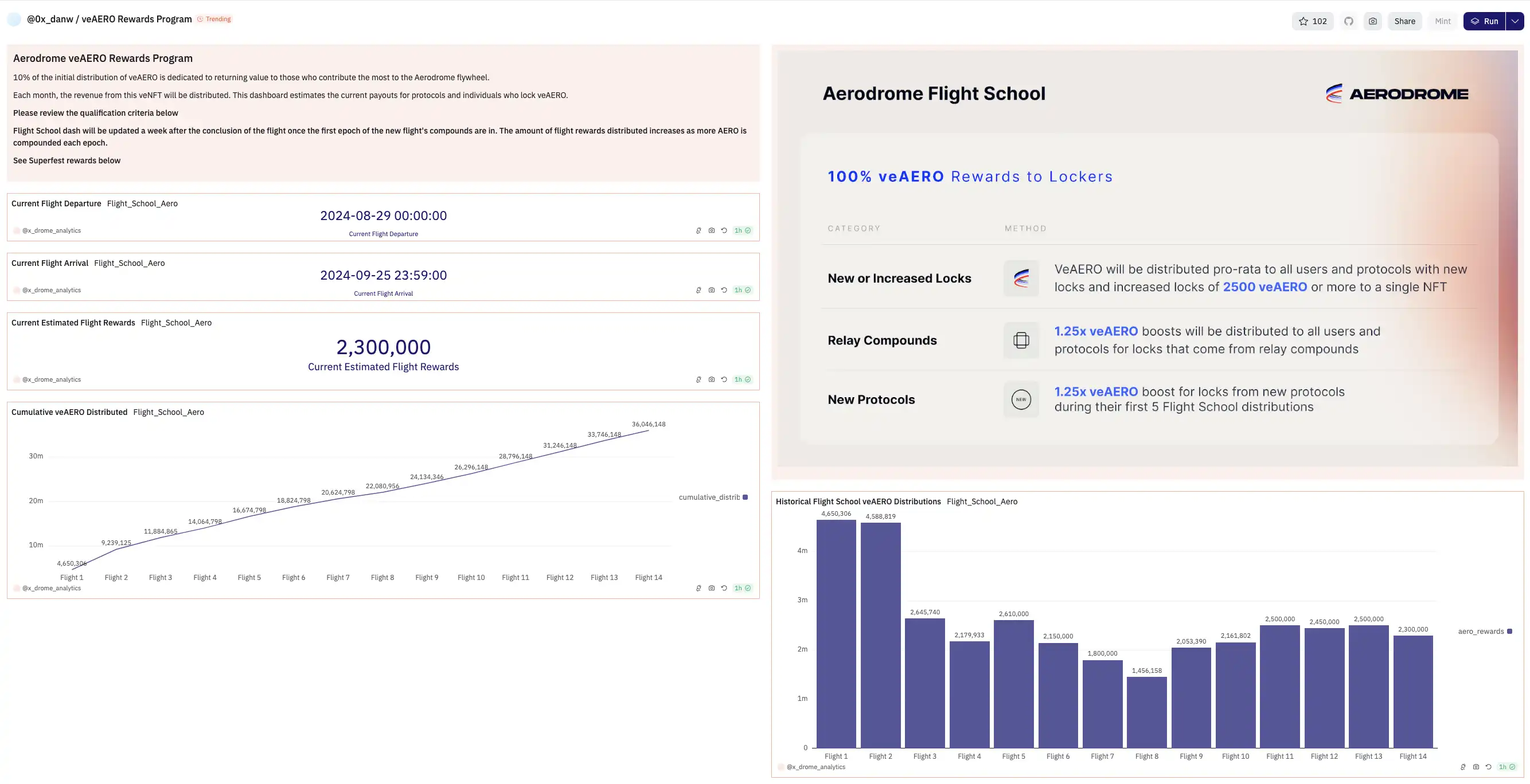Star the dashboard with 102 stars
Screen dimensions: 1530x784
[x=1312, y=21]
